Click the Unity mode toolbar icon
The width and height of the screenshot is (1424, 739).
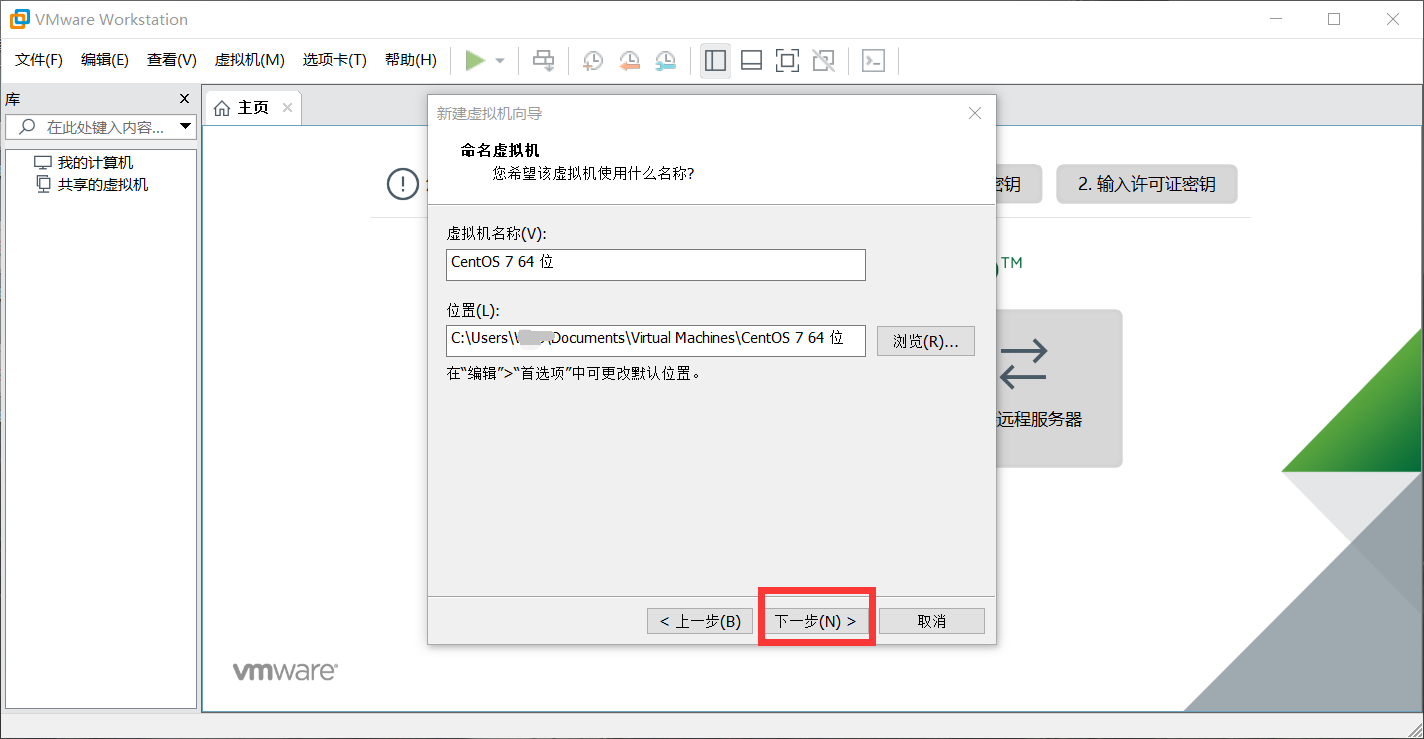823,61
